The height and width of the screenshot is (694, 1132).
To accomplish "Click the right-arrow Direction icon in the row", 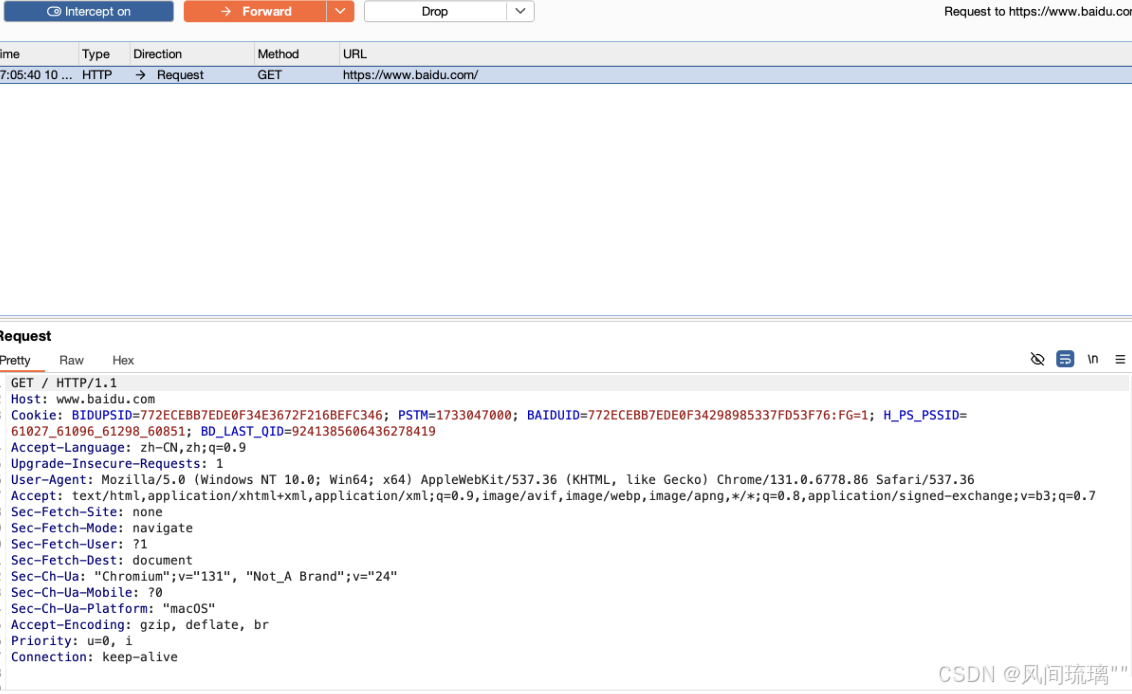I will point(141,75).
